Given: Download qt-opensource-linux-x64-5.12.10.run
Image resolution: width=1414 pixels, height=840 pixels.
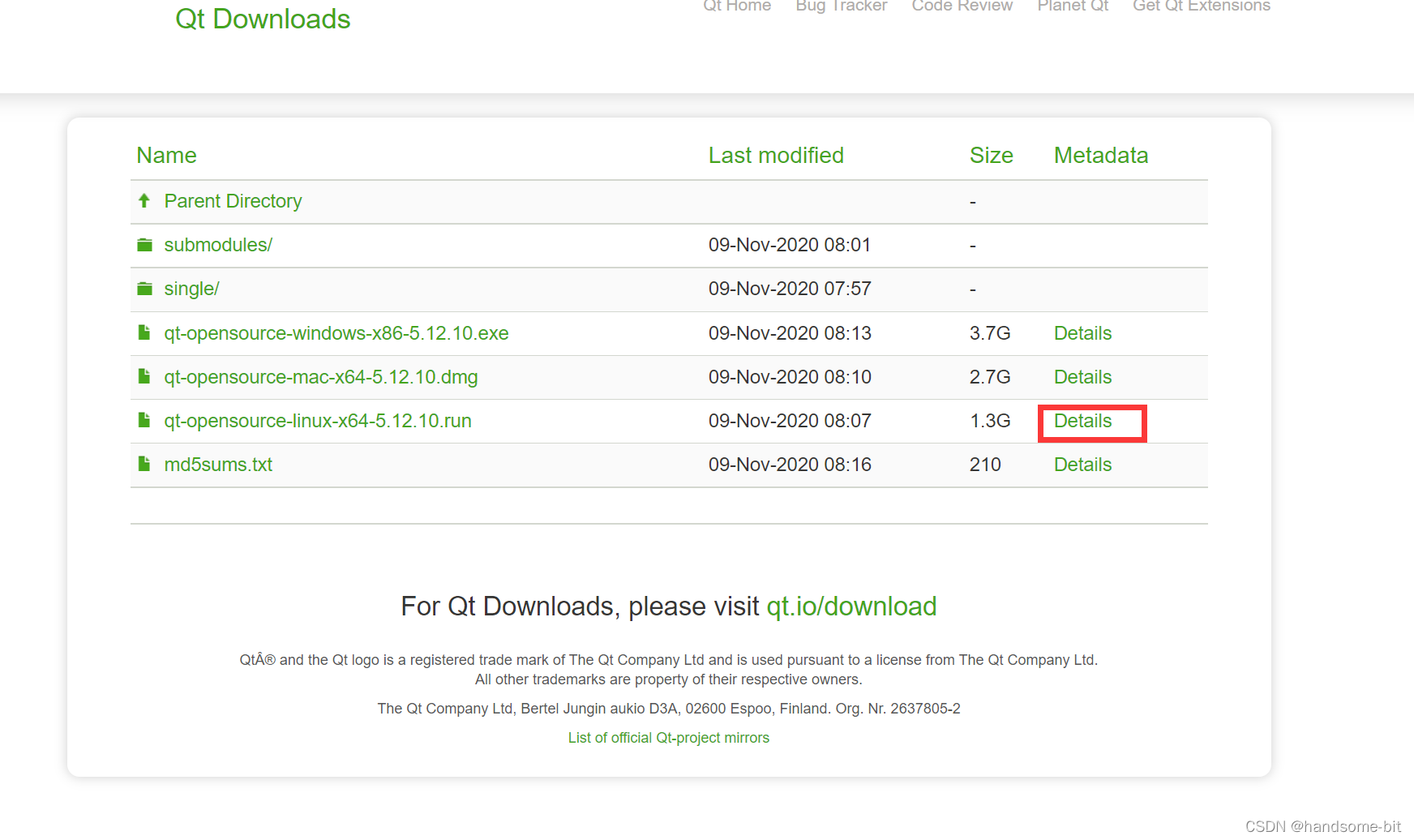Looking at the screenshot, I should pyautogui.click(x=318, y=421).
